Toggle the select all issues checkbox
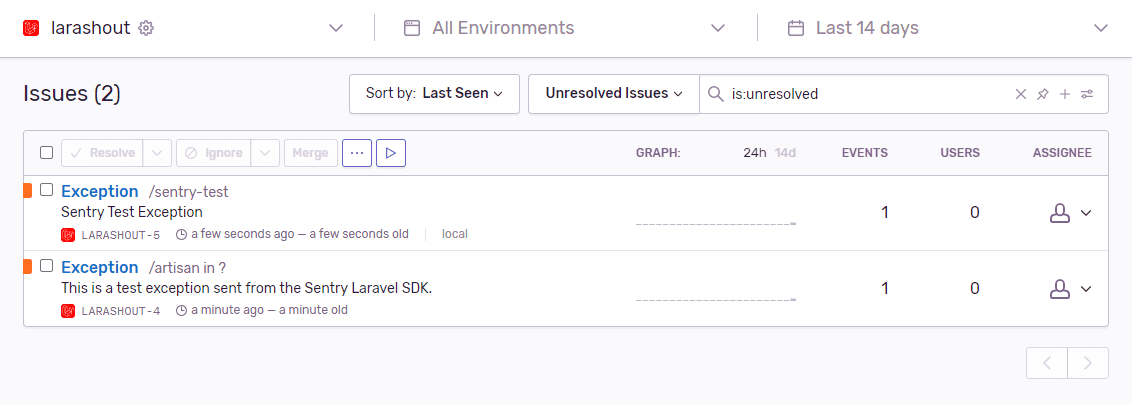 tap(47, 153)
